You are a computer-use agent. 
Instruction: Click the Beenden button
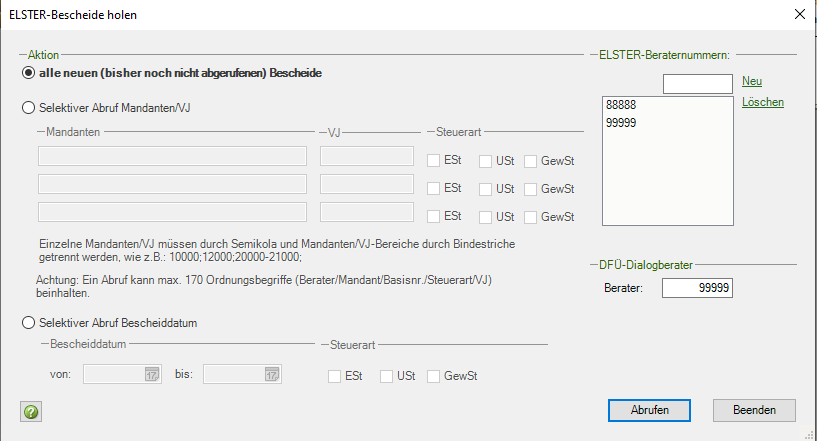(x=754, y=410)
